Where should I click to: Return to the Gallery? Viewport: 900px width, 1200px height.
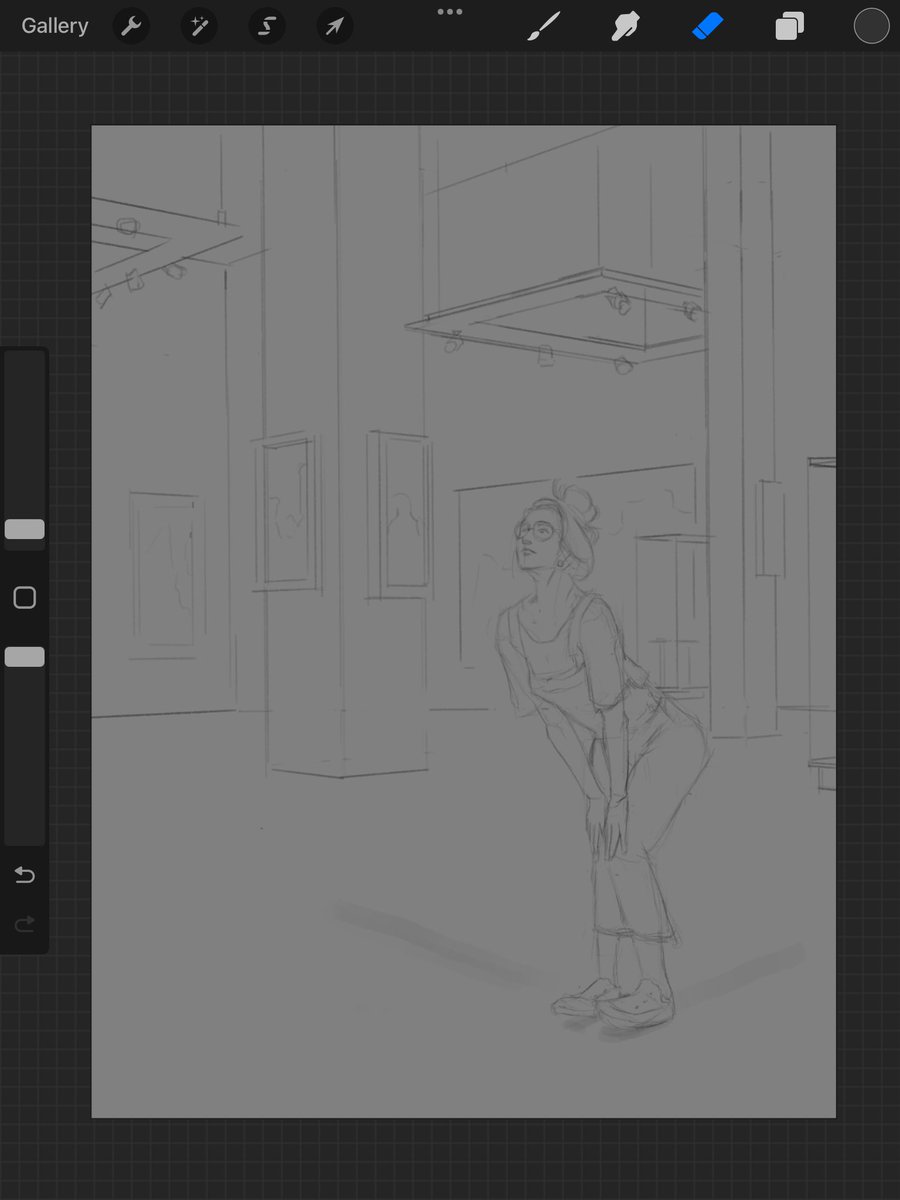click(x=55, y=26)
